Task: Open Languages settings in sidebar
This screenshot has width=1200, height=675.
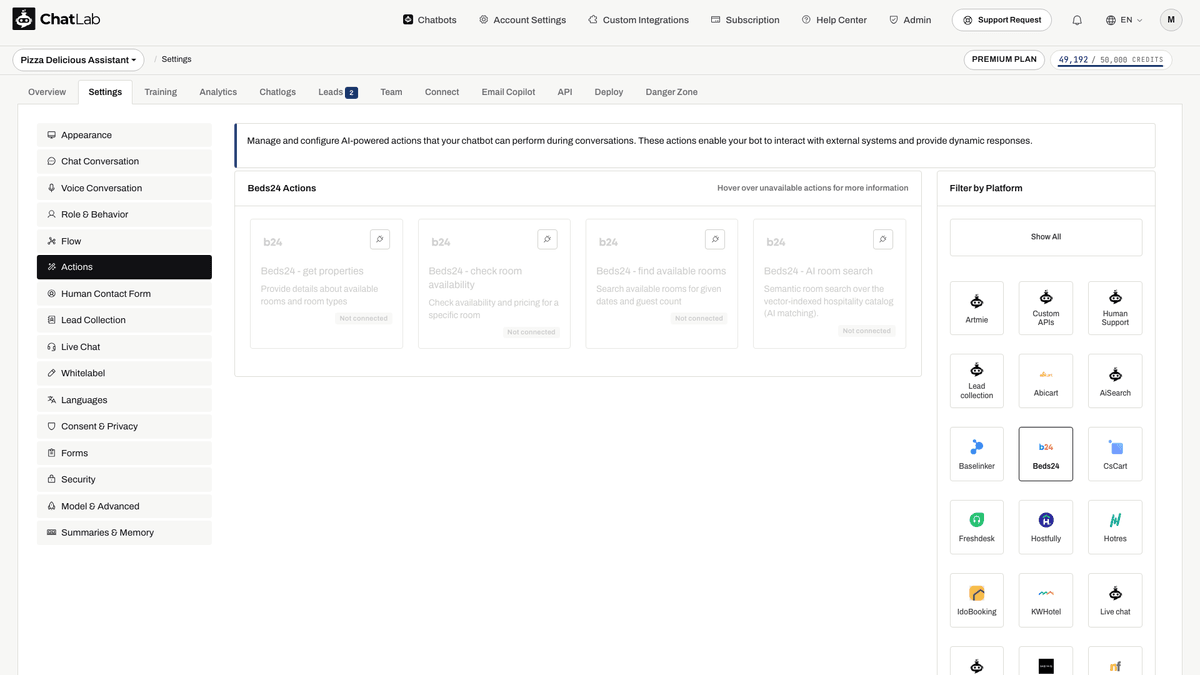Action: 124,400
